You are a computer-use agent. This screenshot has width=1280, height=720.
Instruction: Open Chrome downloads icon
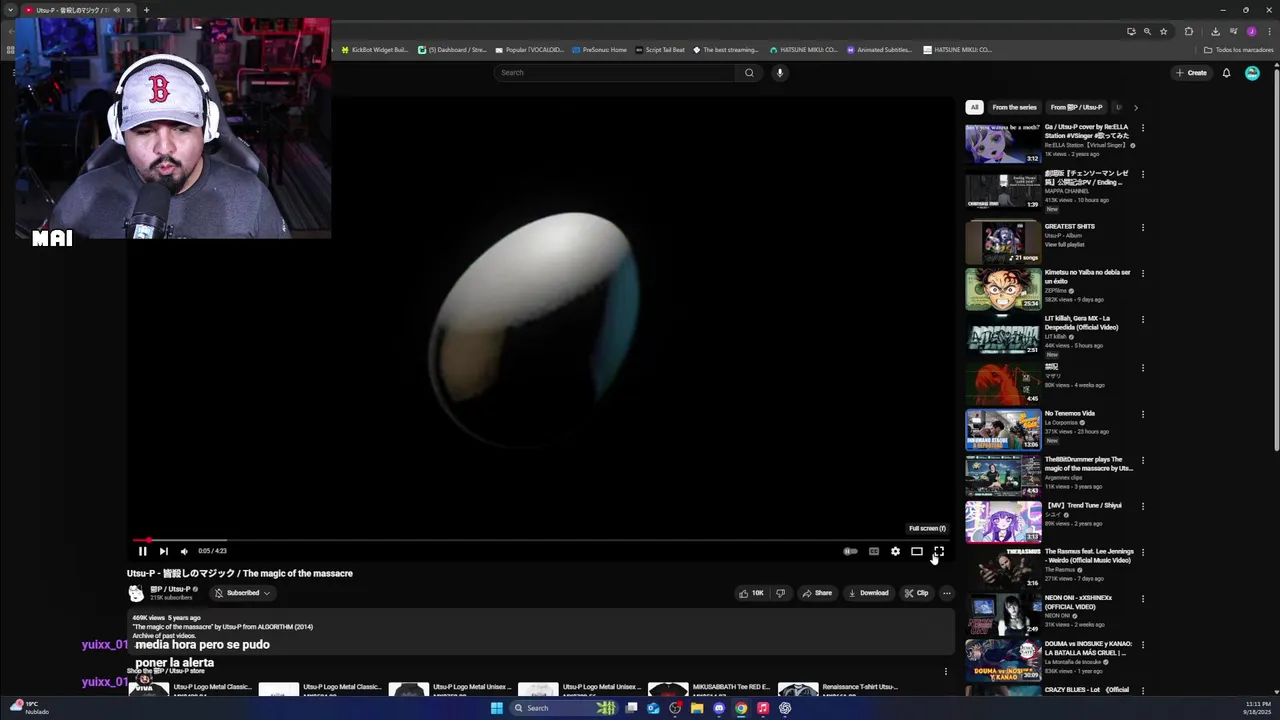[x=1215, y=31]
